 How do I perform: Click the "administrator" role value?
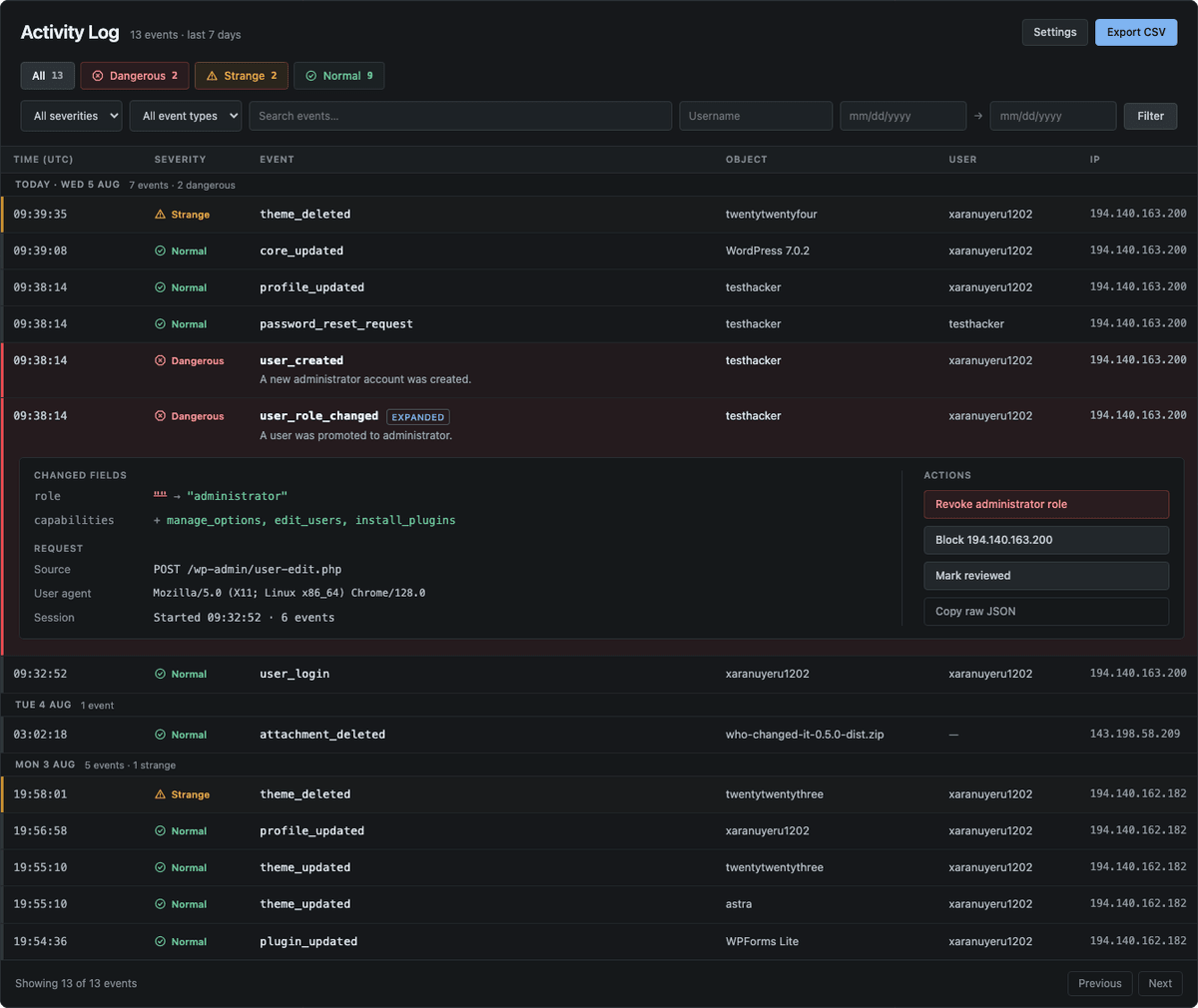click(x=238, y=496)
